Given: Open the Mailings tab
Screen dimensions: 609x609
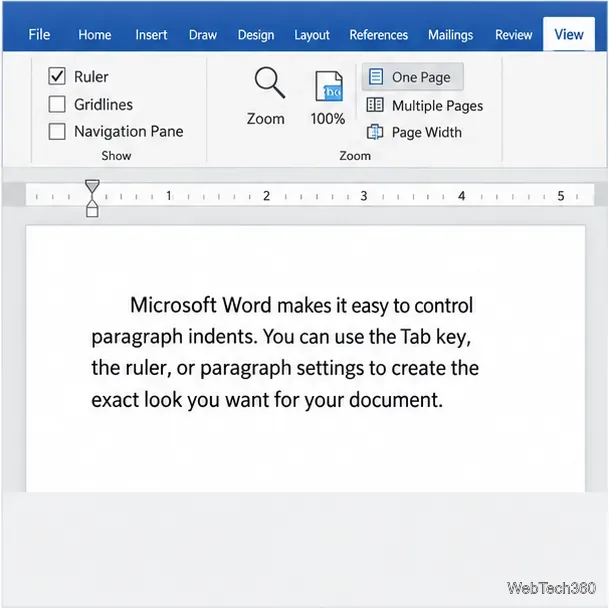Looking at the screenshot, I should click(x=451, y=35).
